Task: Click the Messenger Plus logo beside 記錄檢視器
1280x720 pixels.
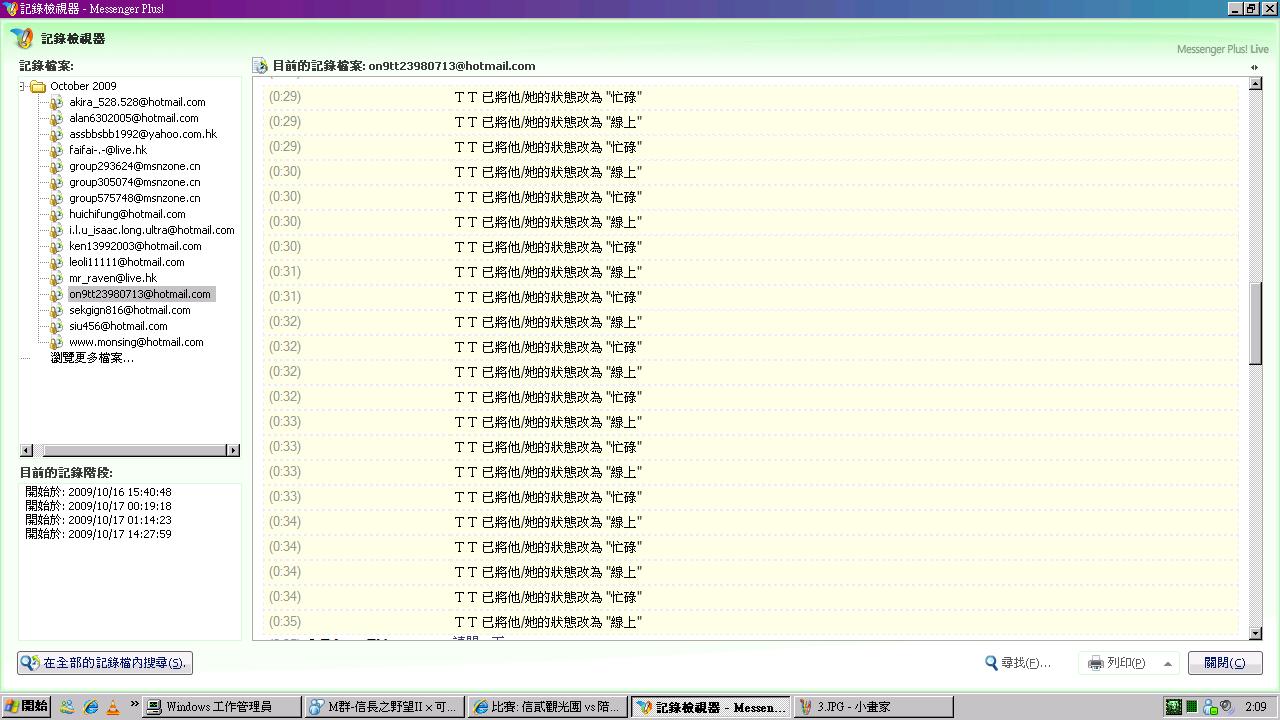Action: 22,39
